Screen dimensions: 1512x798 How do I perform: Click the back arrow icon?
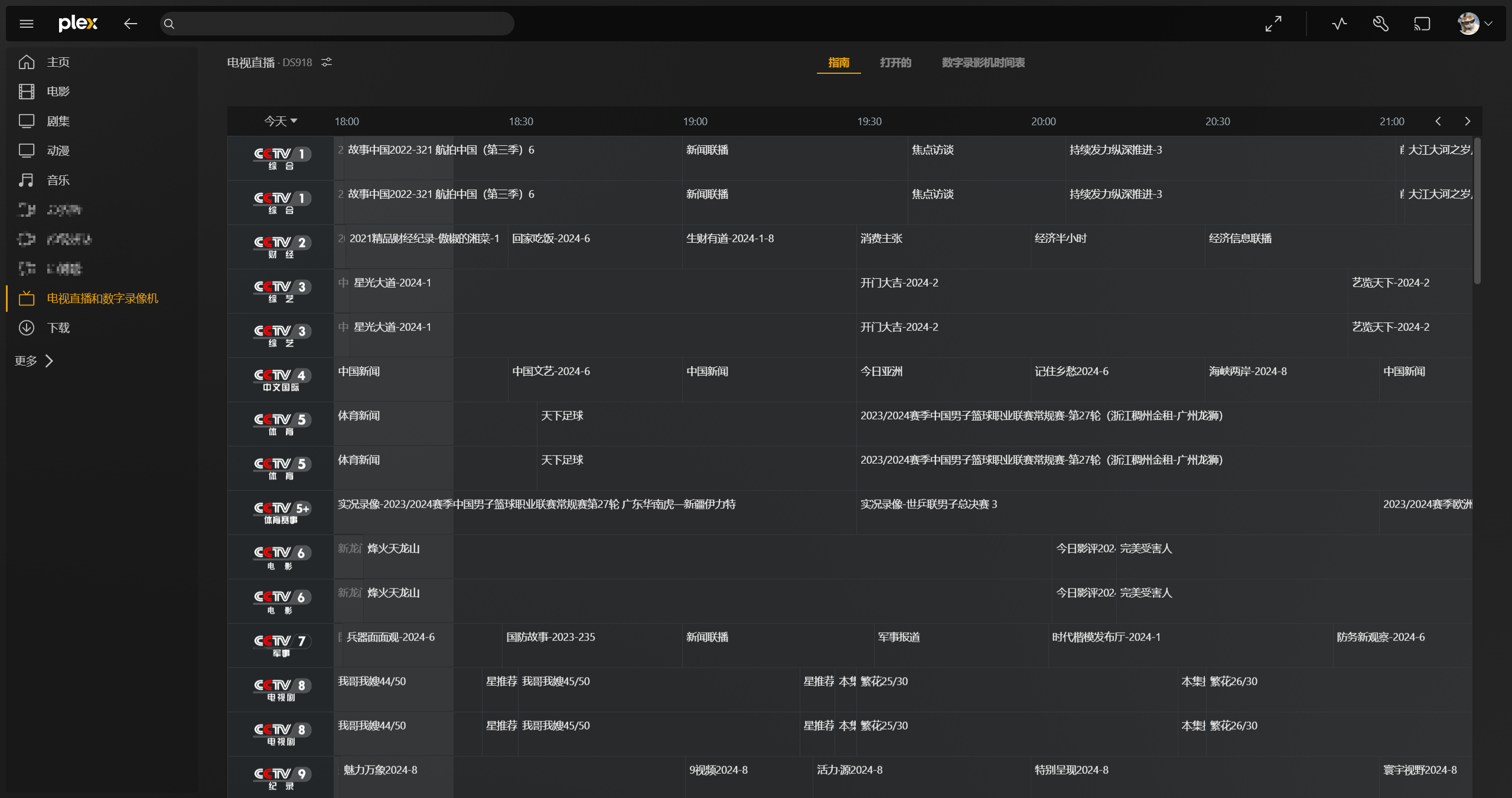click(131, 24)
